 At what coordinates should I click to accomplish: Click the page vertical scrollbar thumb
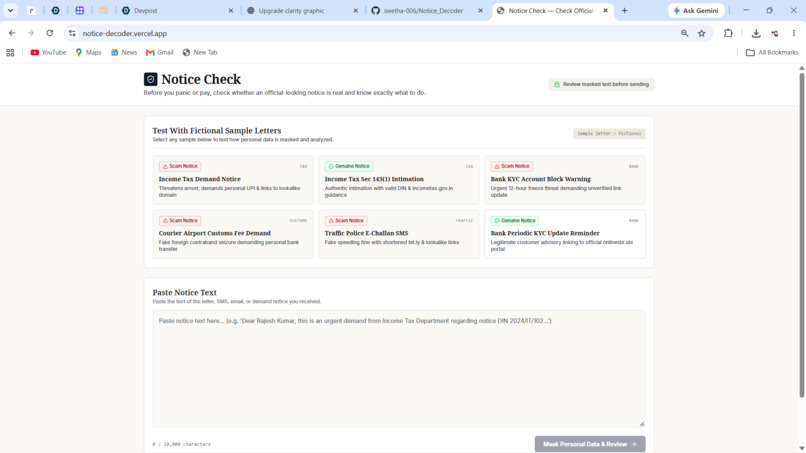[801, 235]
